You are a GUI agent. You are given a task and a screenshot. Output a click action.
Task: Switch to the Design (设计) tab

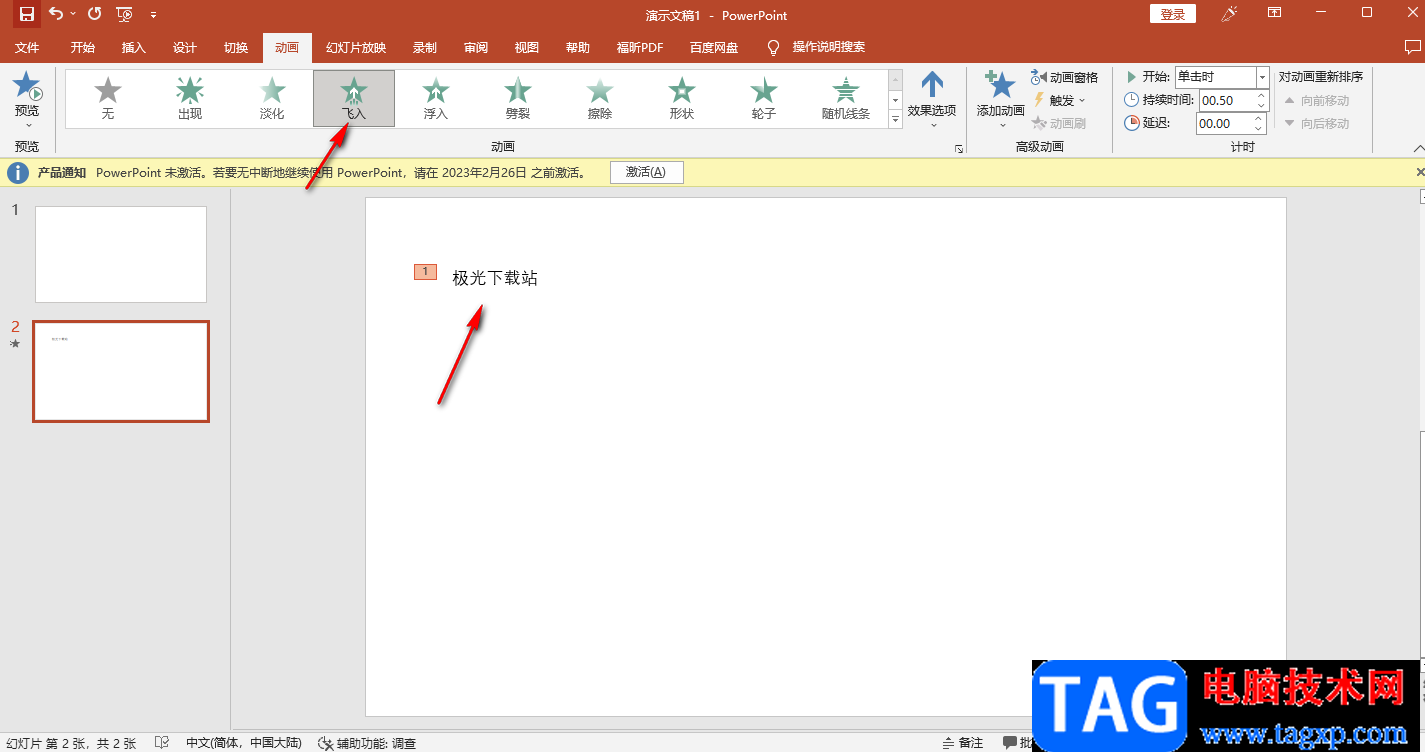(x=185, y=47)
